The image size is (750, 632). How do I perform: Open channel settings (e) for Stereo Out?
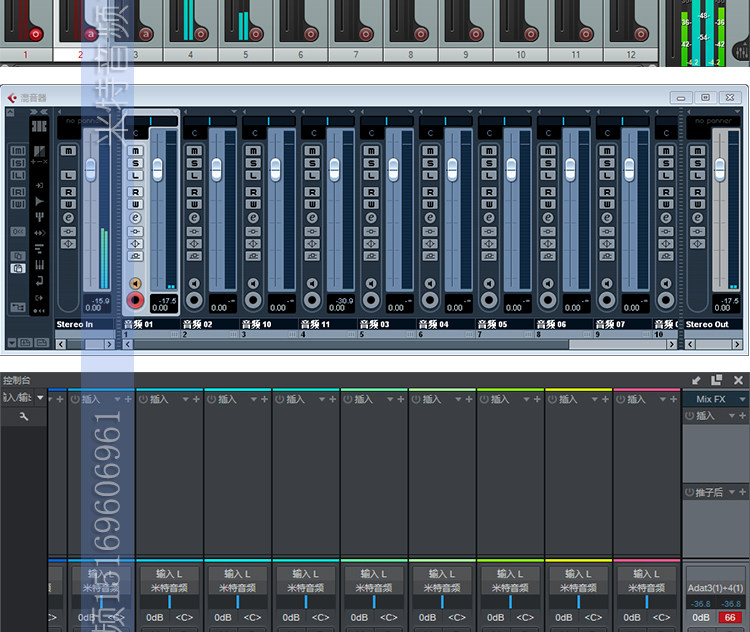click(697, 218)
